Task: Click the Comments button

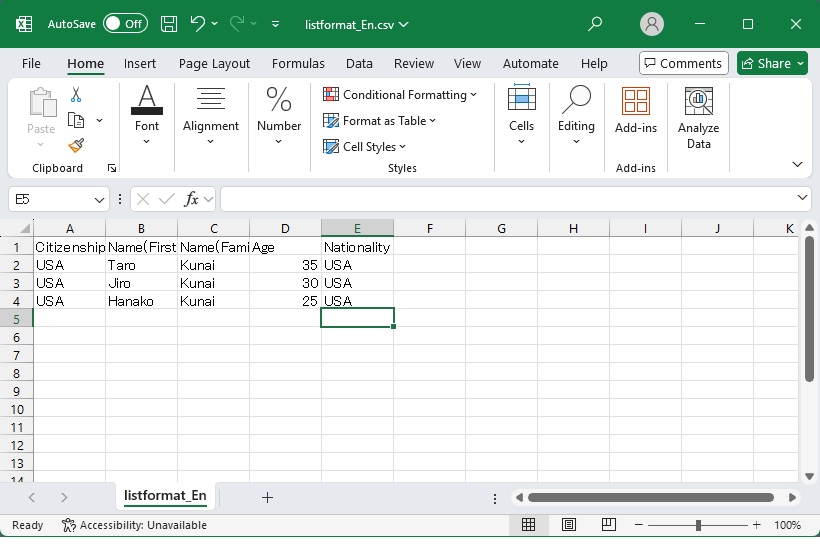Action: click(683, 63)
